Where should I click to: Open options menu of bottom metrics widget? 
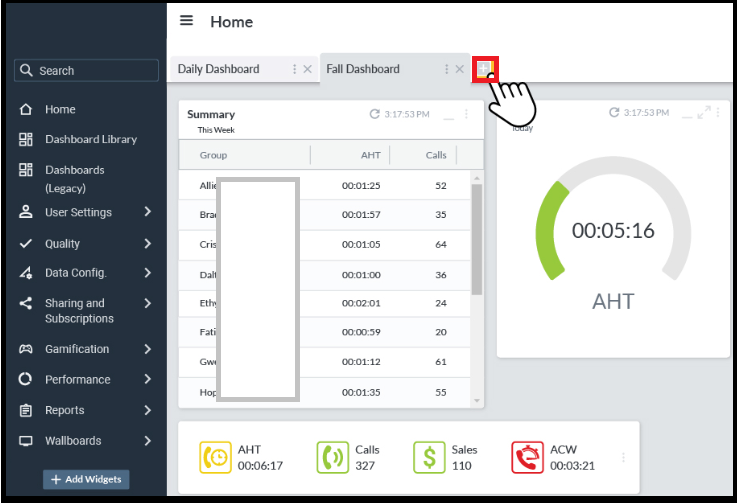tap(623, 457)
